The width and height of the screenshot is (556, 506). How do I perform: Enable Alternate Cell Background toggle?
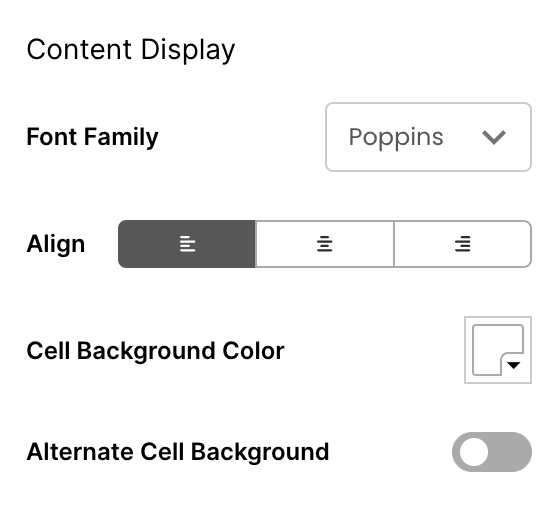(492, 452)
